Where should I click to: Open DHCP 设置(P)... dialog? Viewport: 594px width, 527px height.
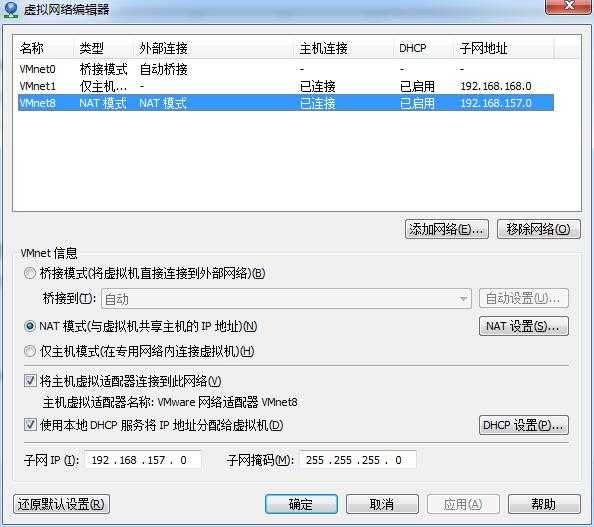524,425
